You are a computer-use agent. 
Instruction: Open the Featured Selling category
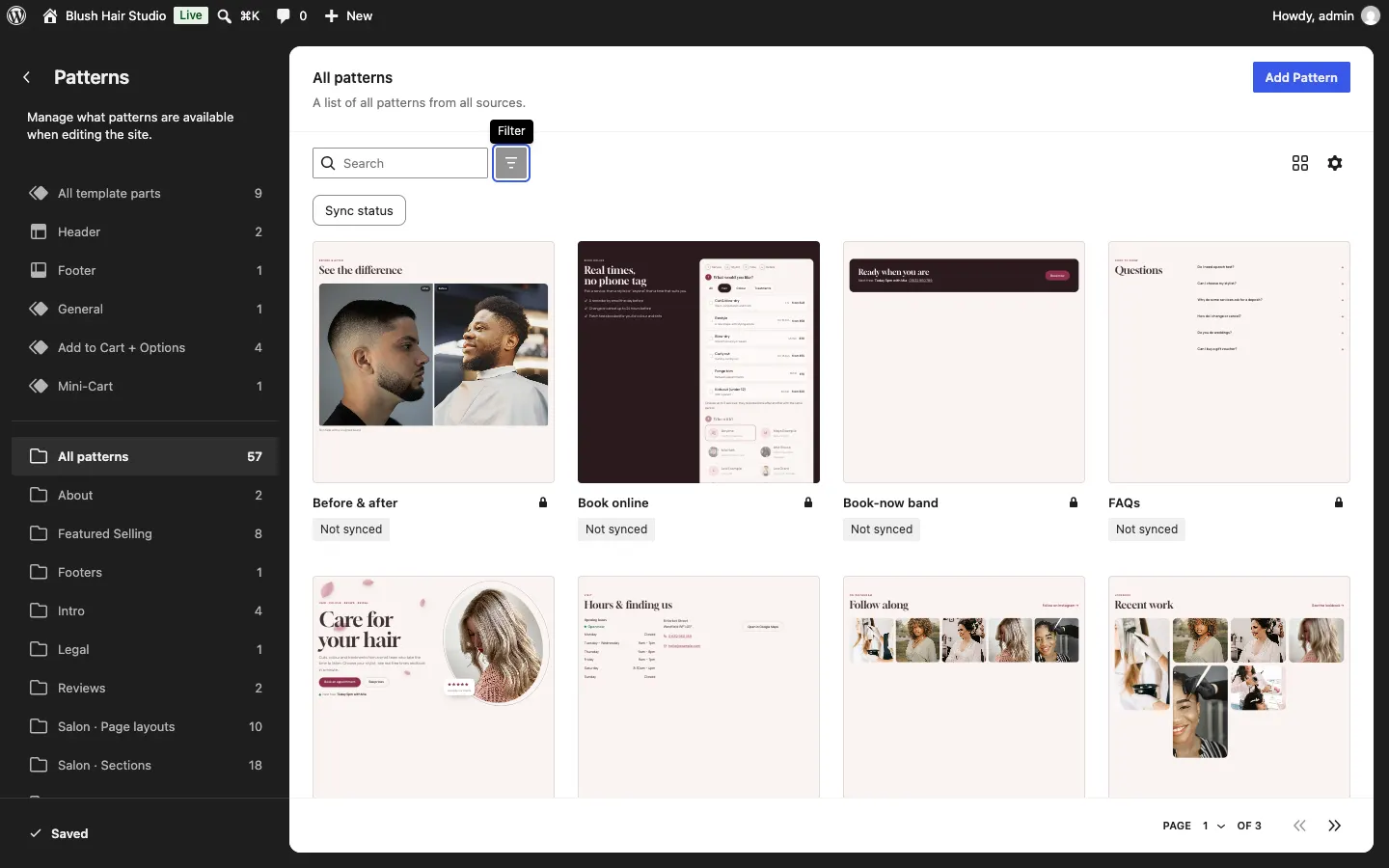coord(145,533)
